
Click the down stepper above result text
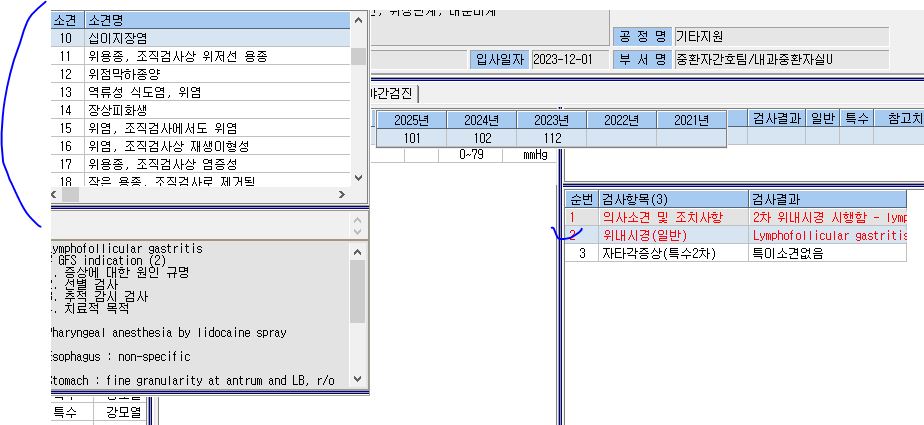tap(358, 232)
